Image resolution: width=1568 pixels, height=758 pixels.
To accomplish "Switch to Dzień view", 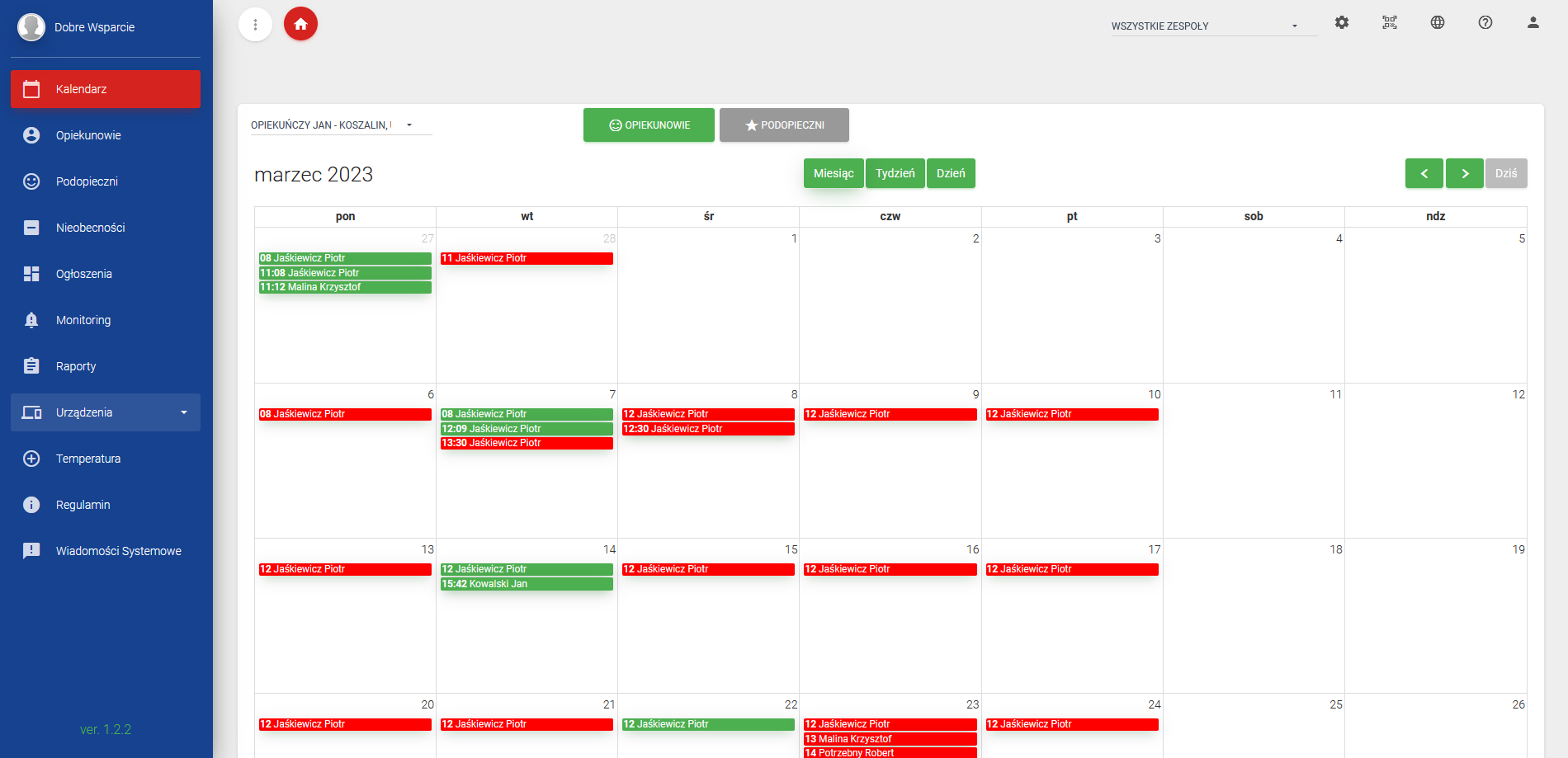I will (951, 173).
